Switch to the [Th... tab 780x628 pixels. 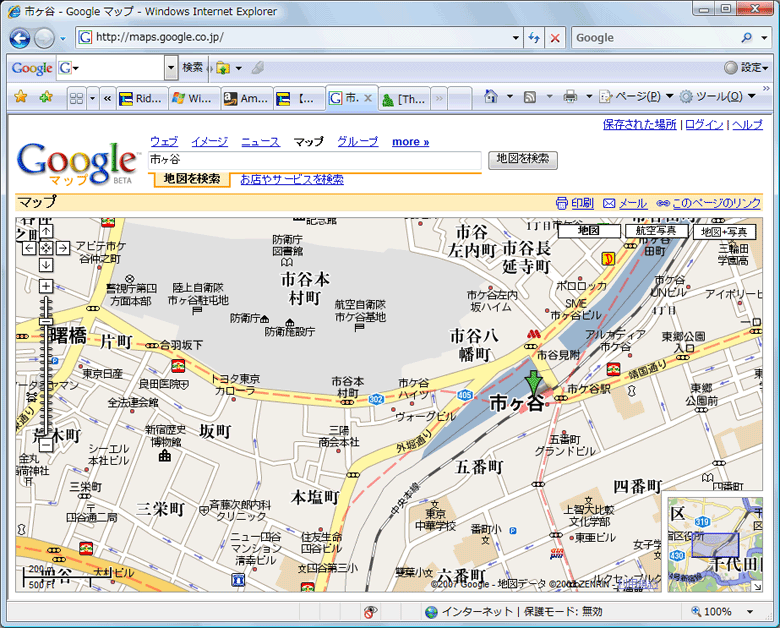(404, 99)
